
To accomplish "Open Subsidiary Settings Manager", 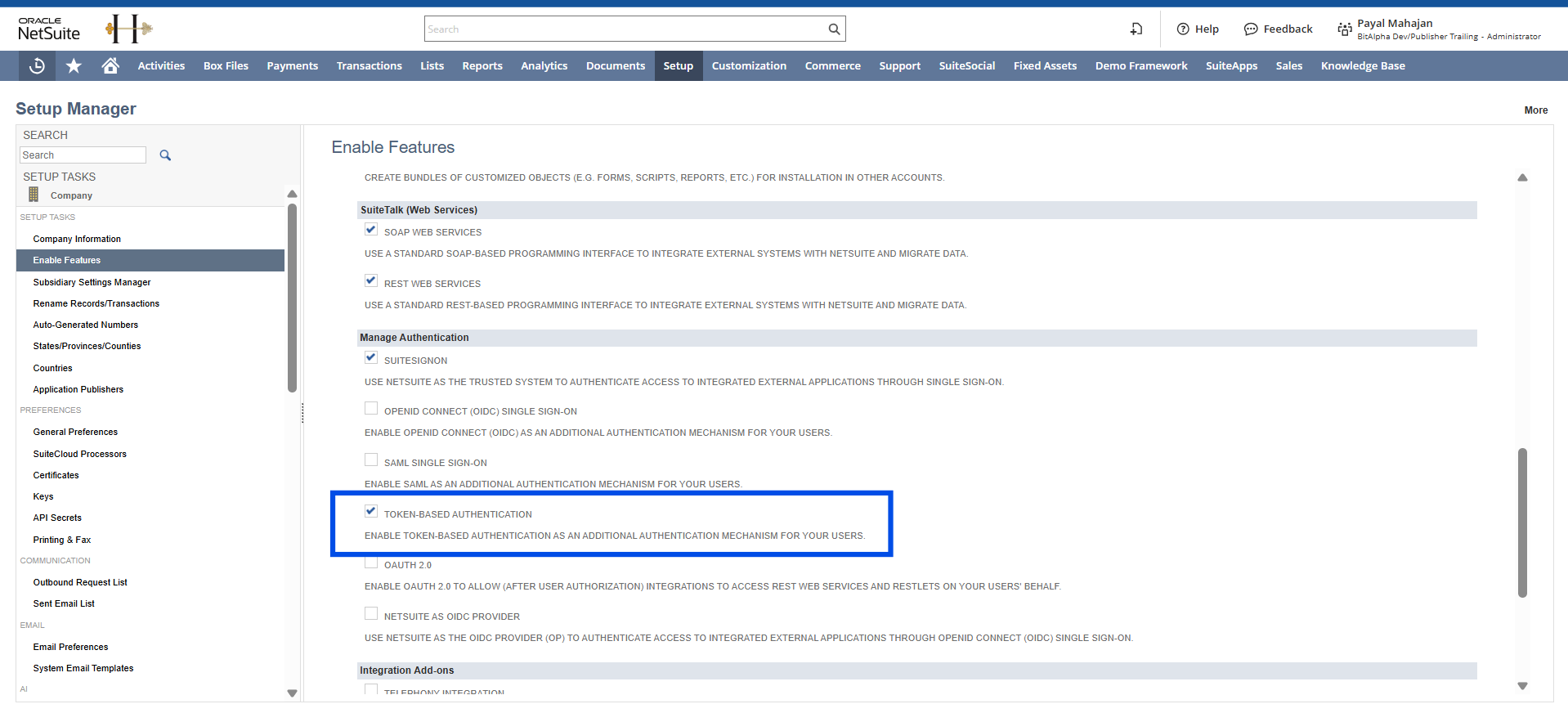I will (92, 282).
